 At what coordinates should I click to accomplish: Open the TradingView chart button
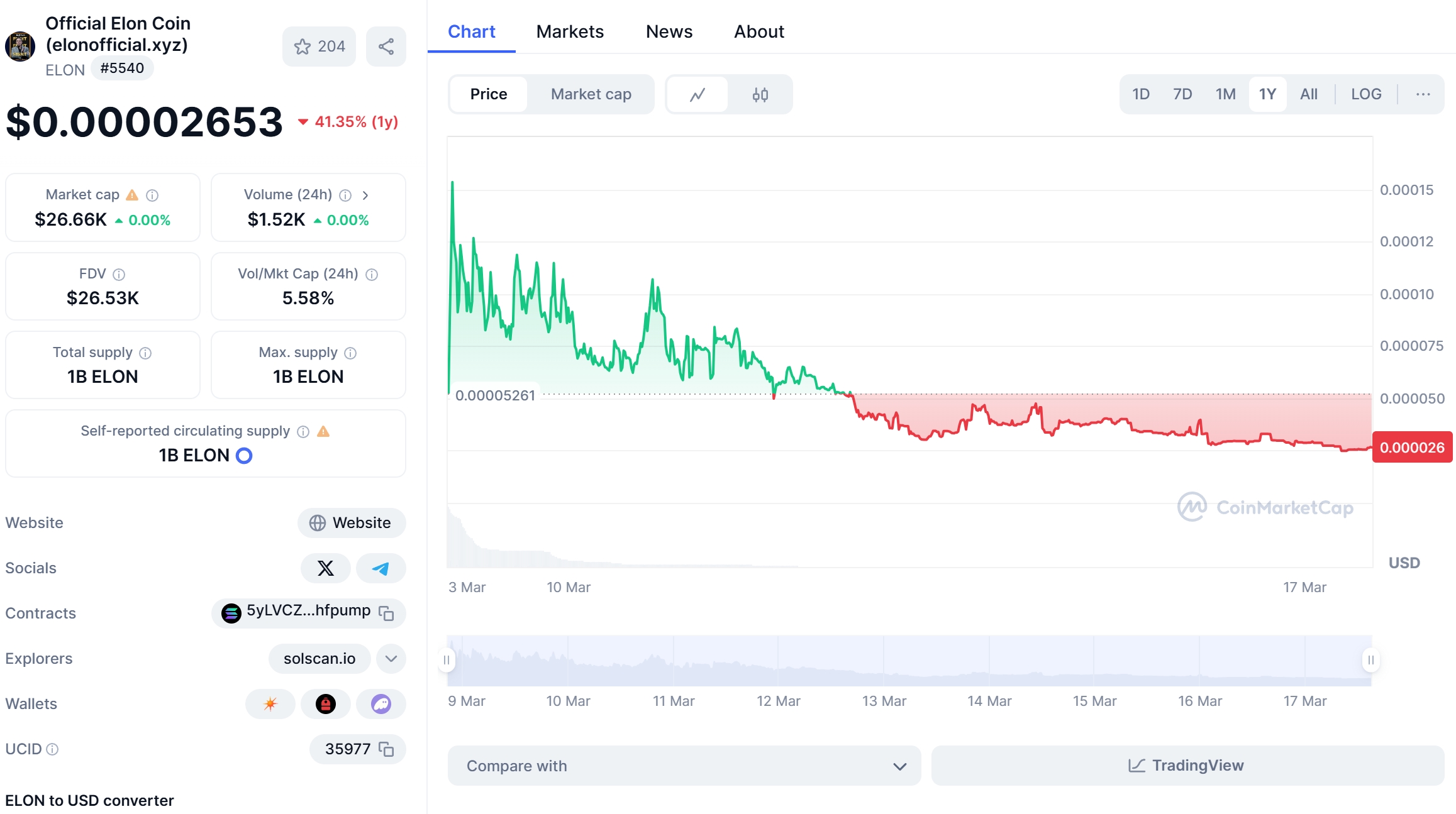(x=1187, y=766)
